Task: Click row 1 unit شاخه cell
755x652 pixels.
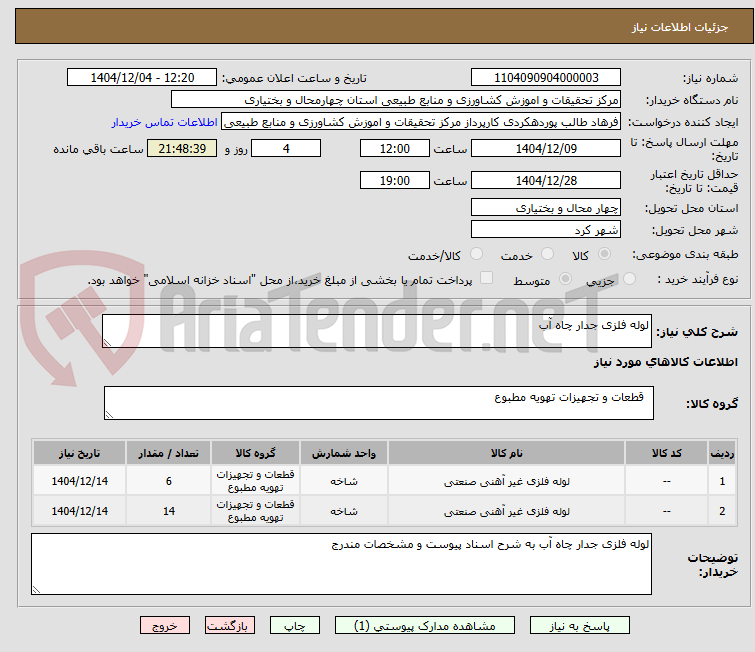Action: coord(344,481)
